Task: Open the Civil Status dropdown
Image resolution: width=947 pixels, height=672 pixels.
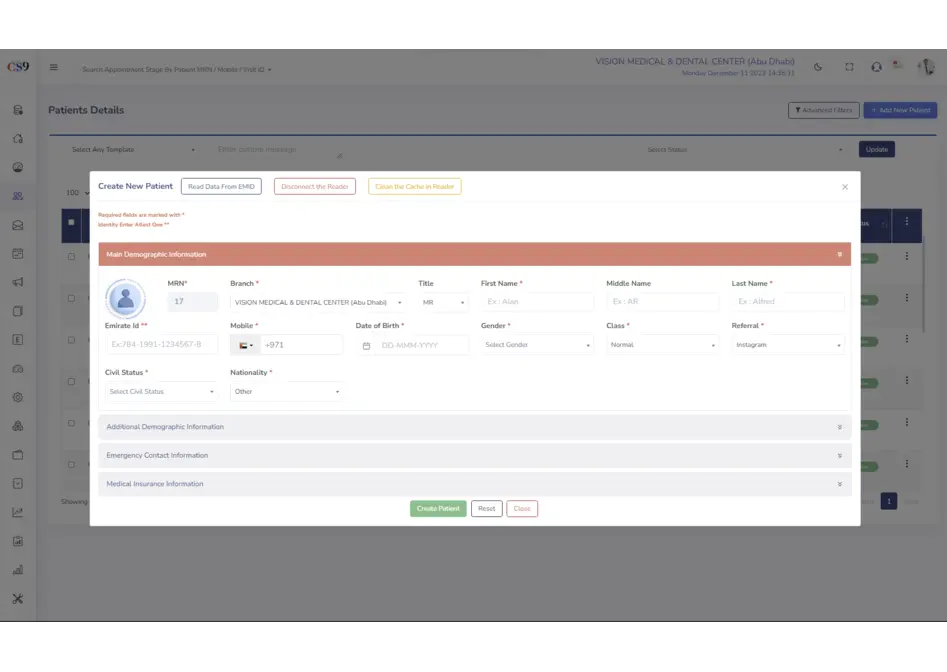Action: [x=161, y=392]
